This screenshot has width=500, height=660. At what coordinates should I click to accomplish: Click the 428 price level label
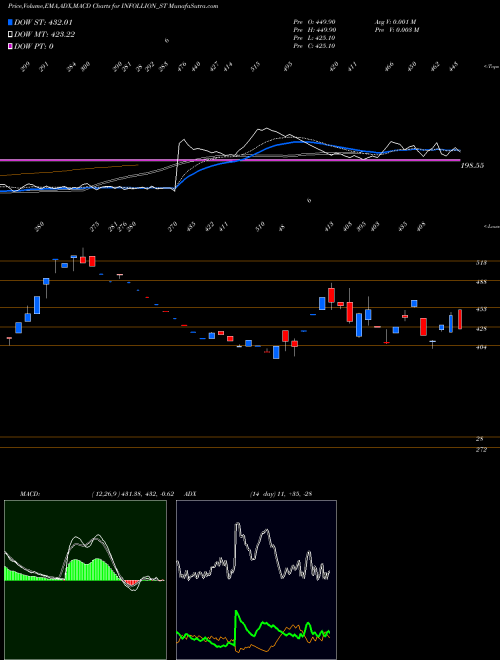click(481, 329)
